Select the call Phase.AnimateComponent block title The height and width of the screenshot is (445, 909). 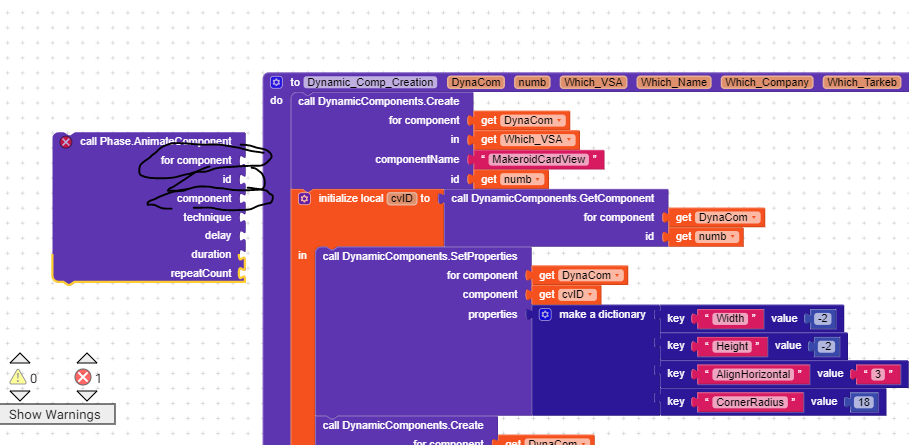155,141
